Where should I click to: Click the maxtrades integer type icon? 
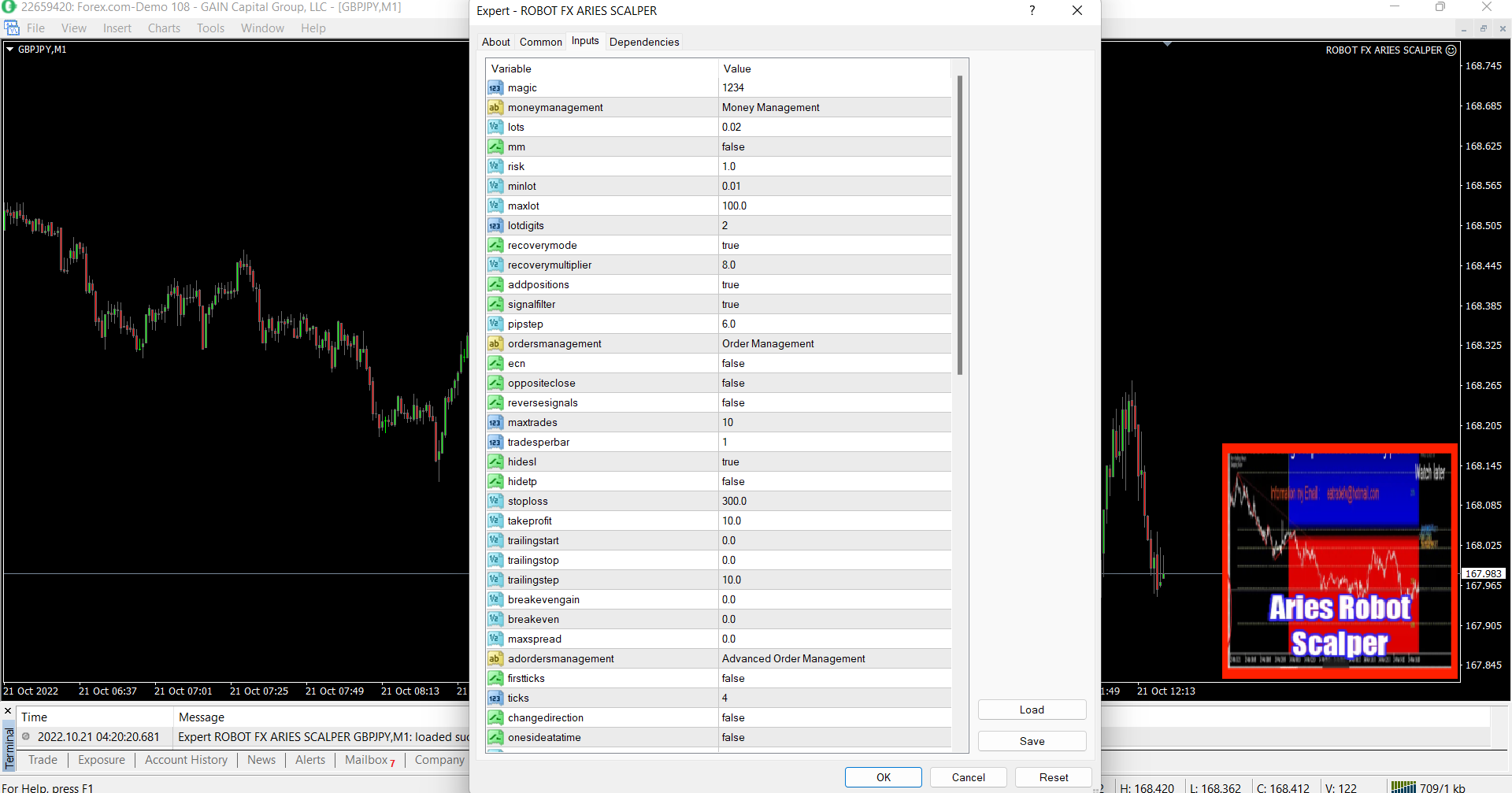point(495,422)
